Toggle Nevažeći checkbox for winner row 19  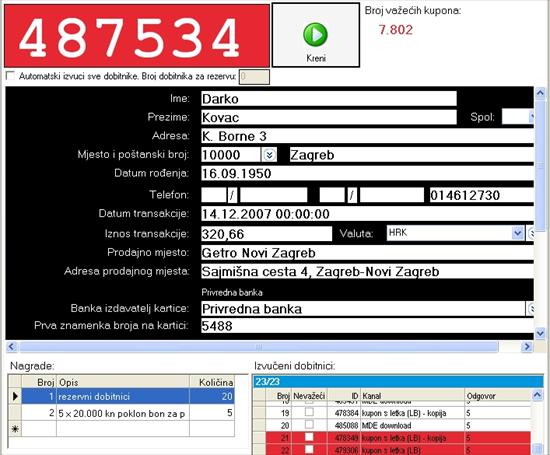(309, 412)
